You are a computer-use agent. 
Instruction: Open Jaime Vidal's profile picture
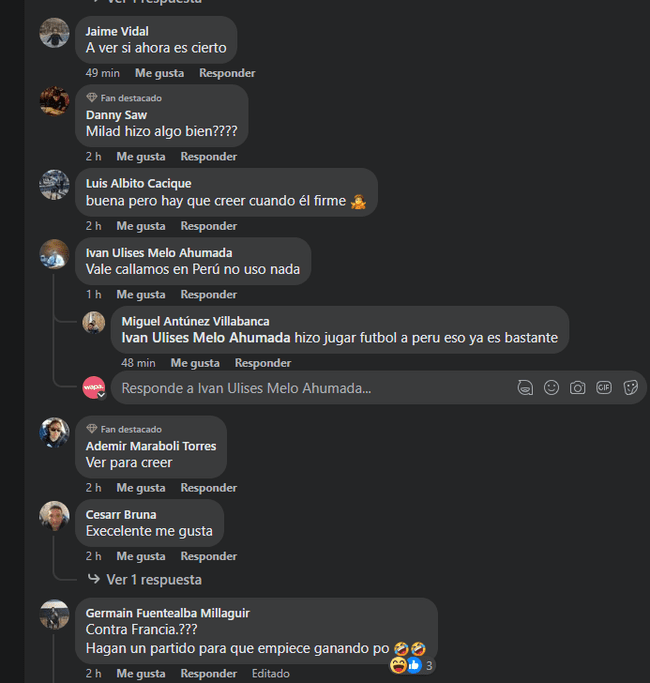(x=54, y=33)
